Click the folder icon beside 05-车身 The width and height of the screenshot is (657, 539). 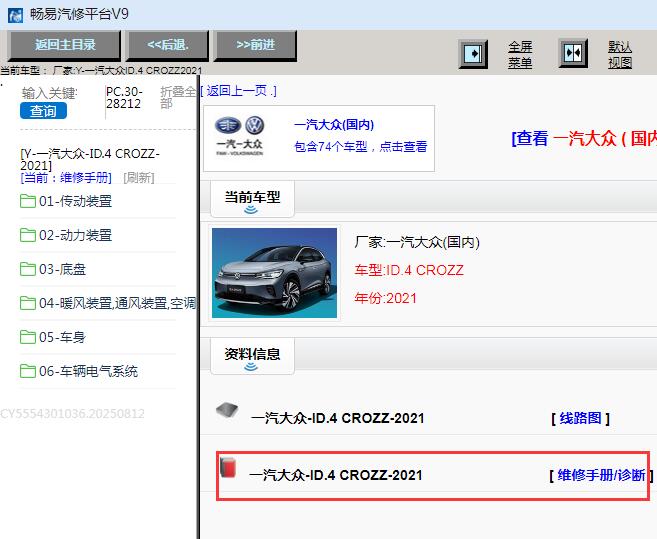[x=28, y=337]
